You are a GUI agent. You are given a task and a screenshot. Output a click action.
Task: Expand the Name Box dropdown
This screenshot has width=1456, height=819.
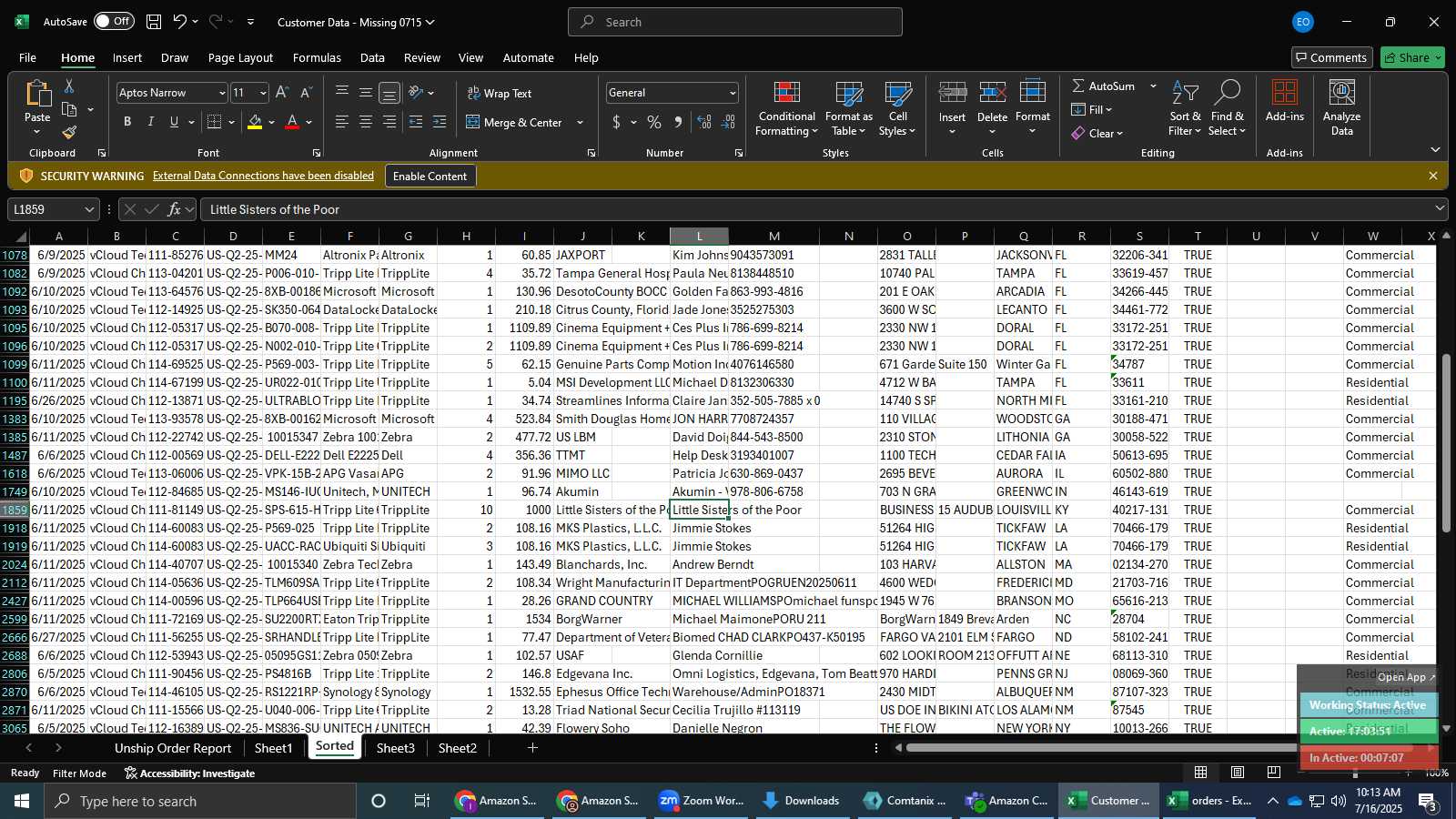(89, 209)
